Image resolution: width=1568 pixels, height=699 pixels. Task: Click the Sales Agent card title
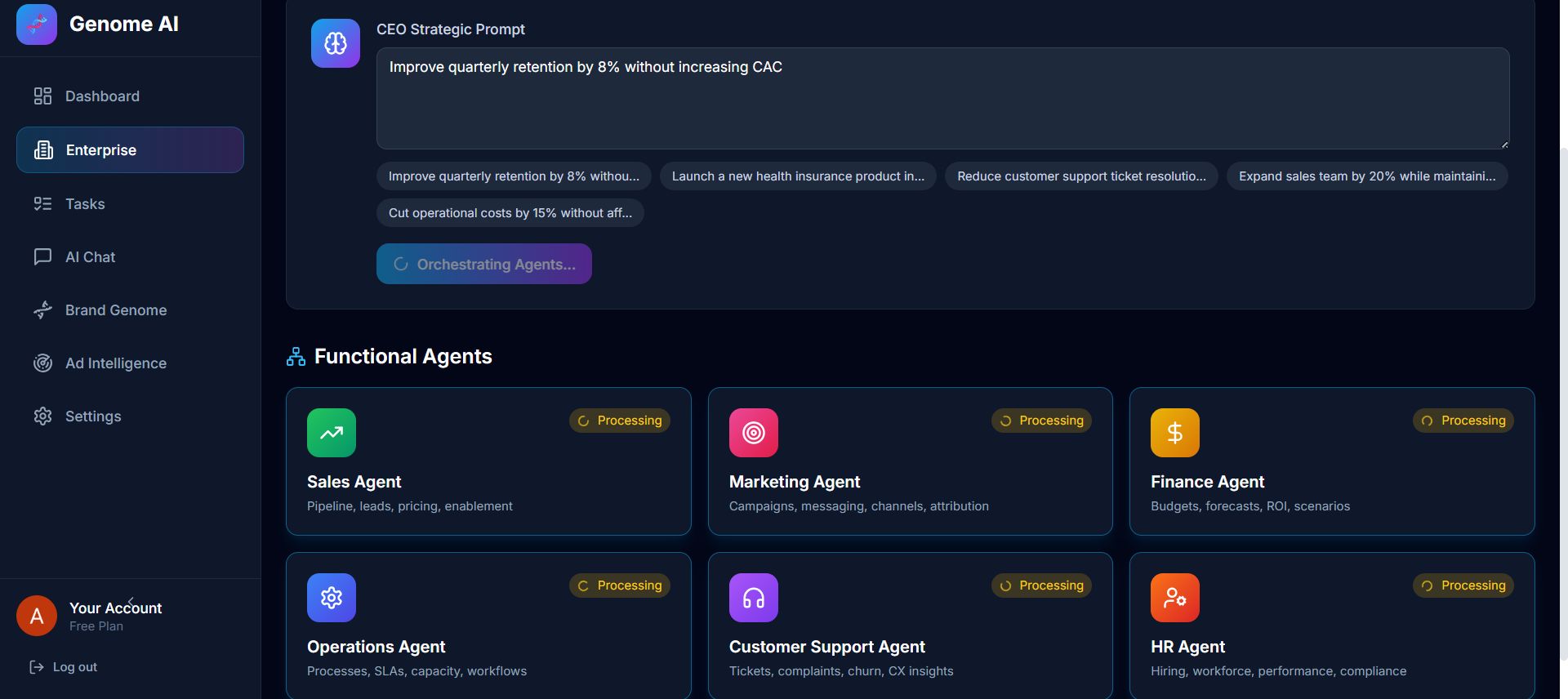coord(354,482)
